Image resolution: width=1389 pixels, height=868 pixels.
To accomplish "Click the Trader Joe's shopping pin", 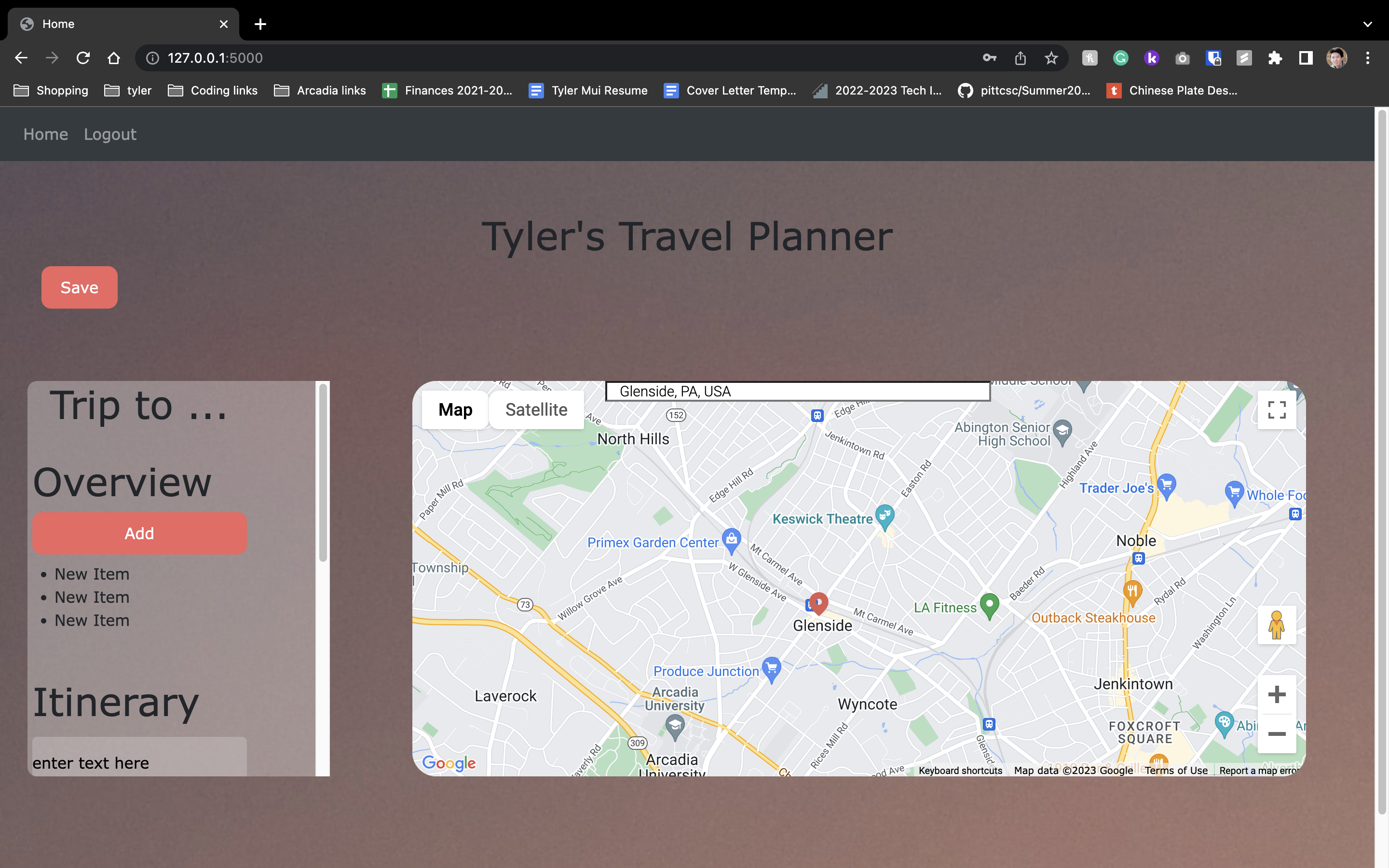I will point(1166,485).
